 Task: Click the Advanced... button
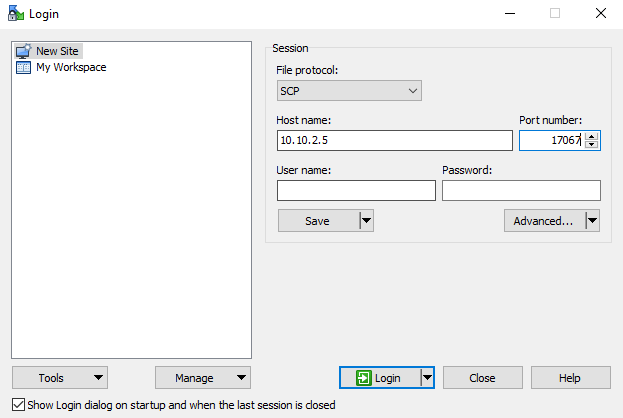click(x=544, y=221)
